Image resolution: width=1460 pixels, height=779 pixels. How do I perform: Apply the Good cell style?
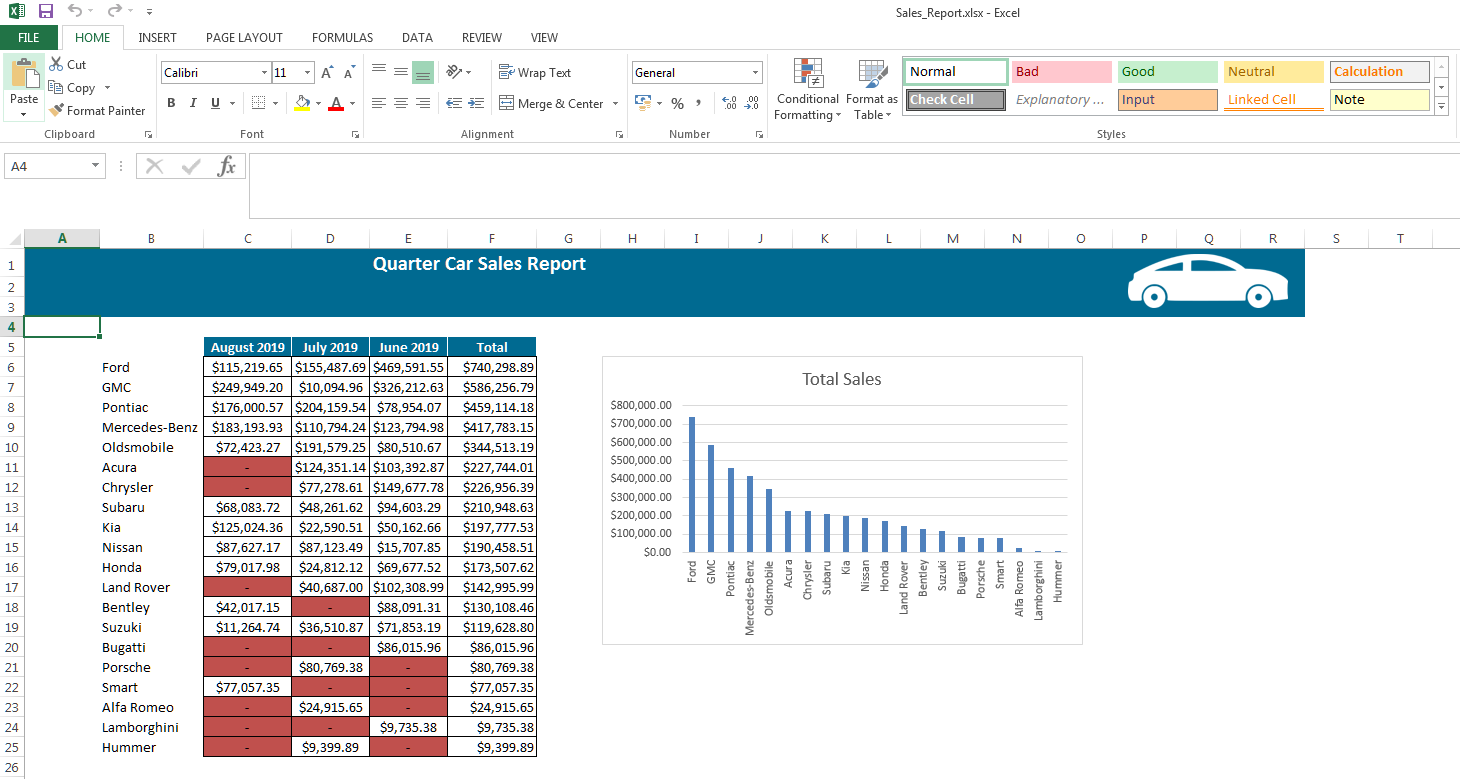[1166, 71]
